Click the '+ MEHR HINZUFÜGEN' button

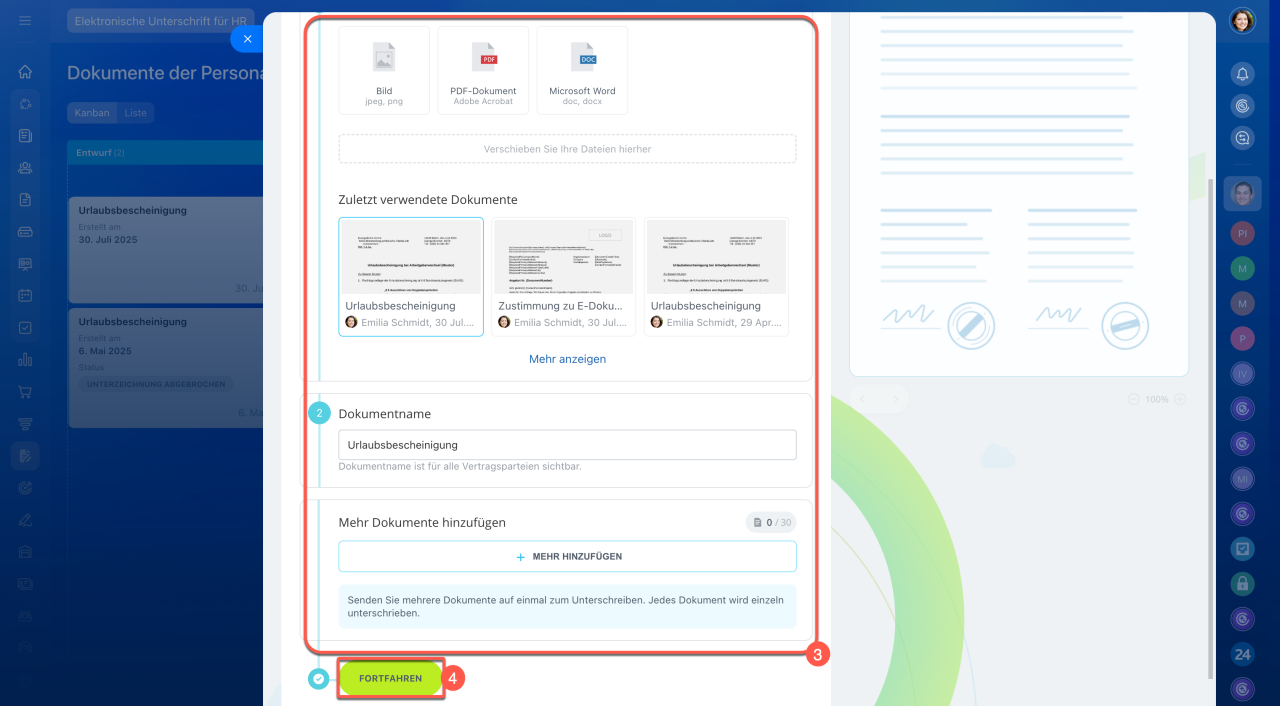tap(567, 556)
